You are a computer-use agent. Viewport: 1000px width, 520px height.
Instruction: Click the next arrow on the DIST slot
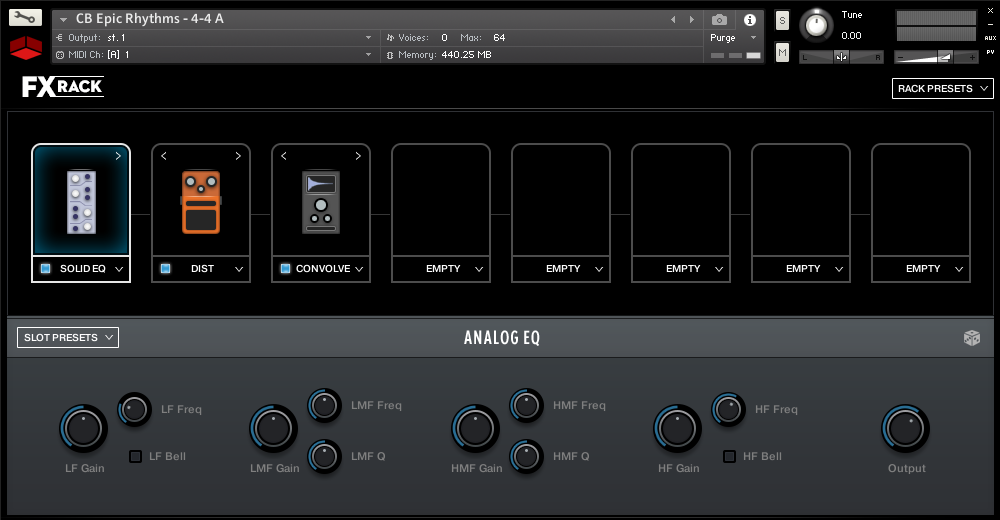[238, 156]
